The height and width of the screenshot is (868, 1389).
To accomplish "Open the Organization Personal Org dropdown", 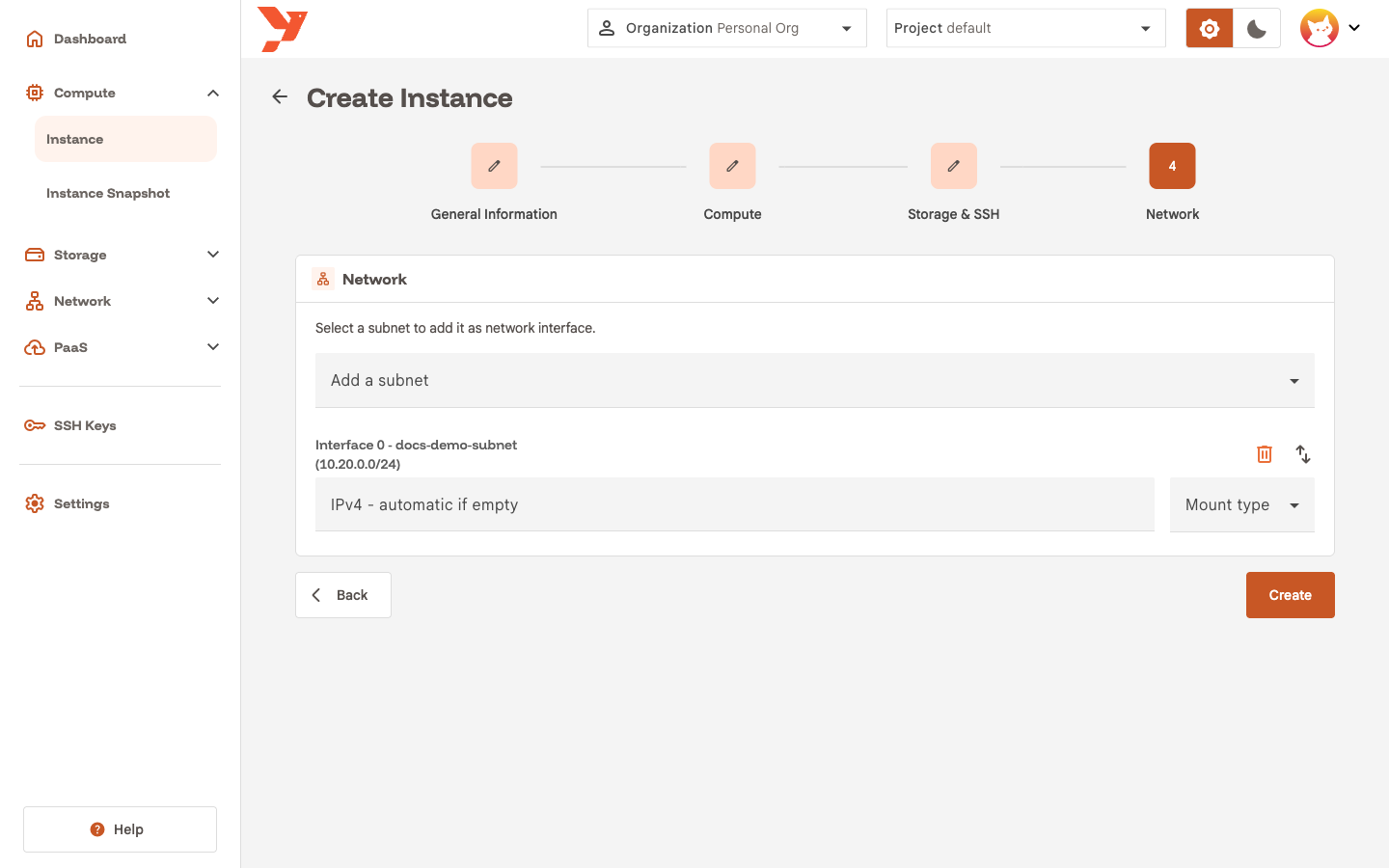I will click(727, 28).
